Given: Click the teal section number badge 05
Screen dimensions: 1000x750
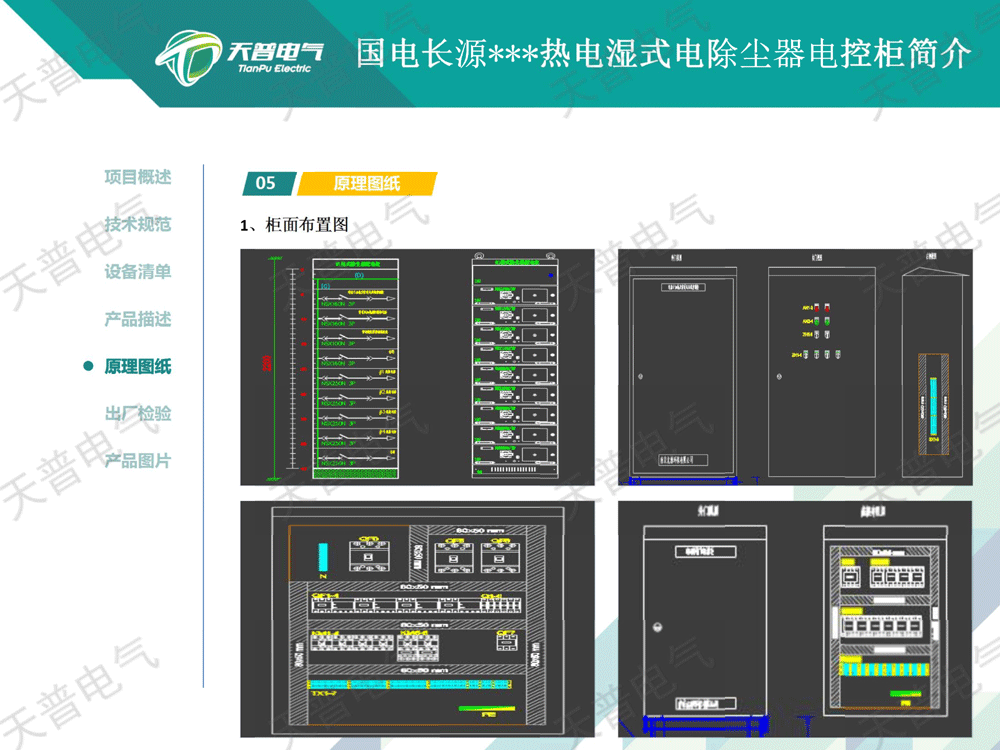Looking at the screenshot, I should tap(268, 184).
